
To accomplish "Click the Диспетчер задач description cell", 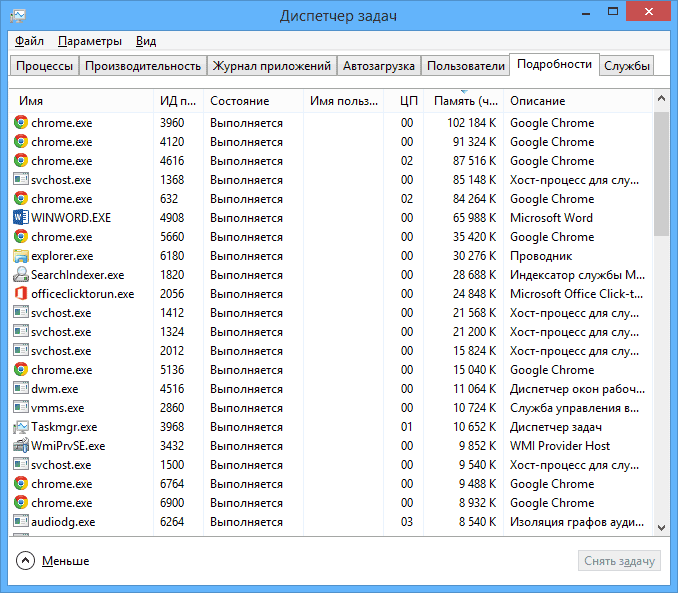I will 556,427.
